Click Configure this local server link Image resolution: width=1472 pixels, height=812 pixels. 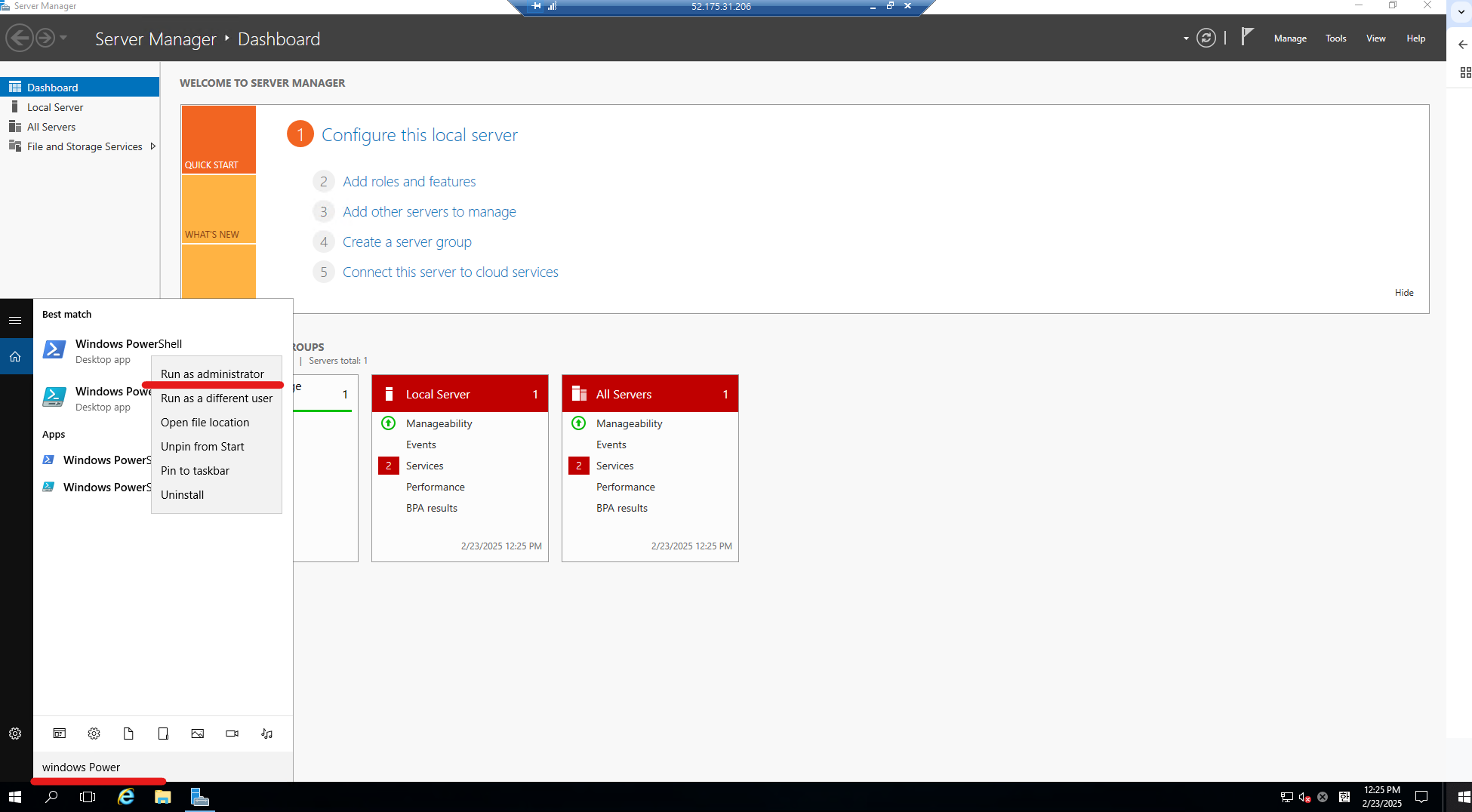click(420, 135)
